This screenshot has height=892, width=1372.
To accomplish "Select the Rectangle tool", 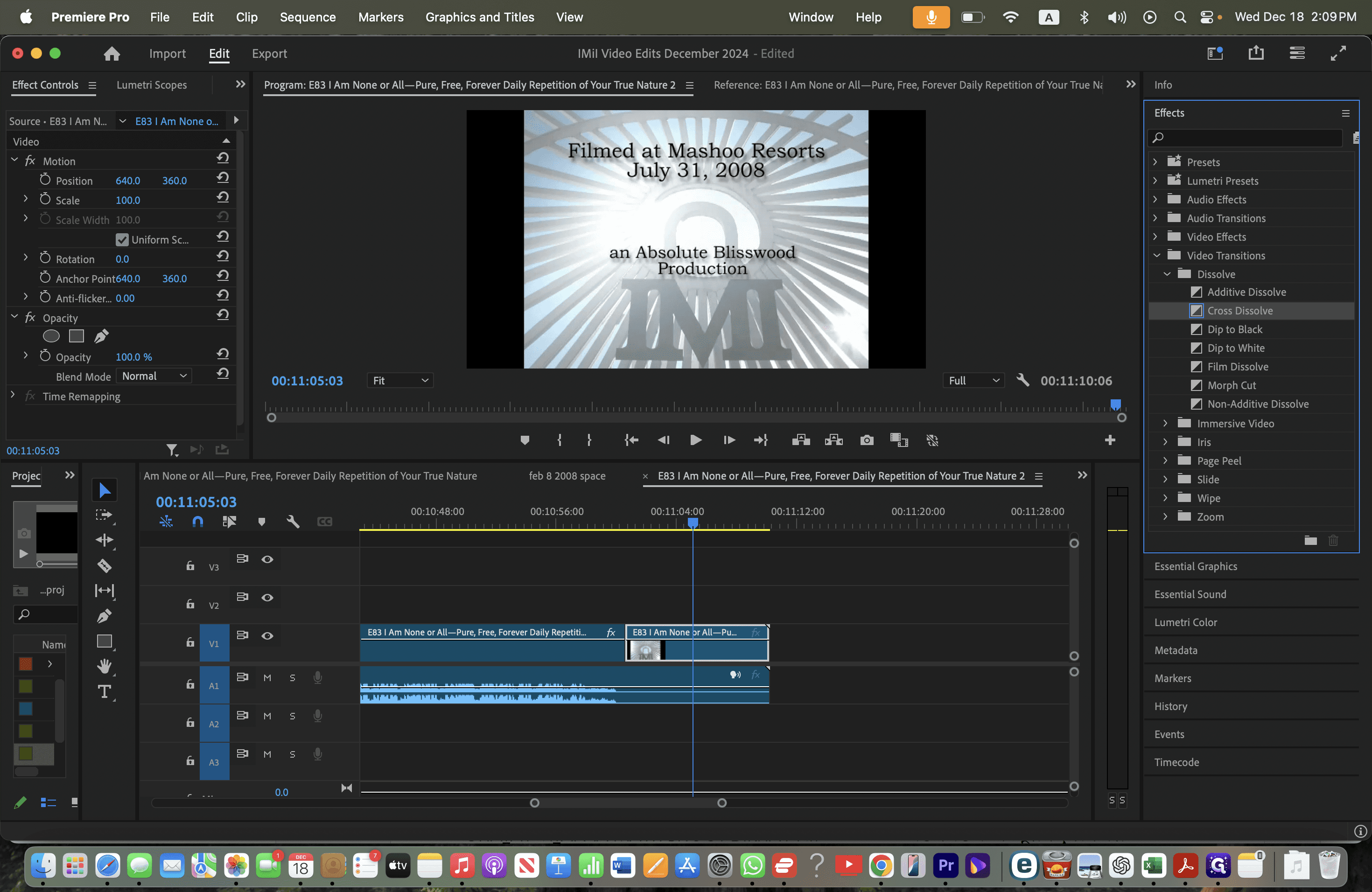I will [x=105, y=641].
